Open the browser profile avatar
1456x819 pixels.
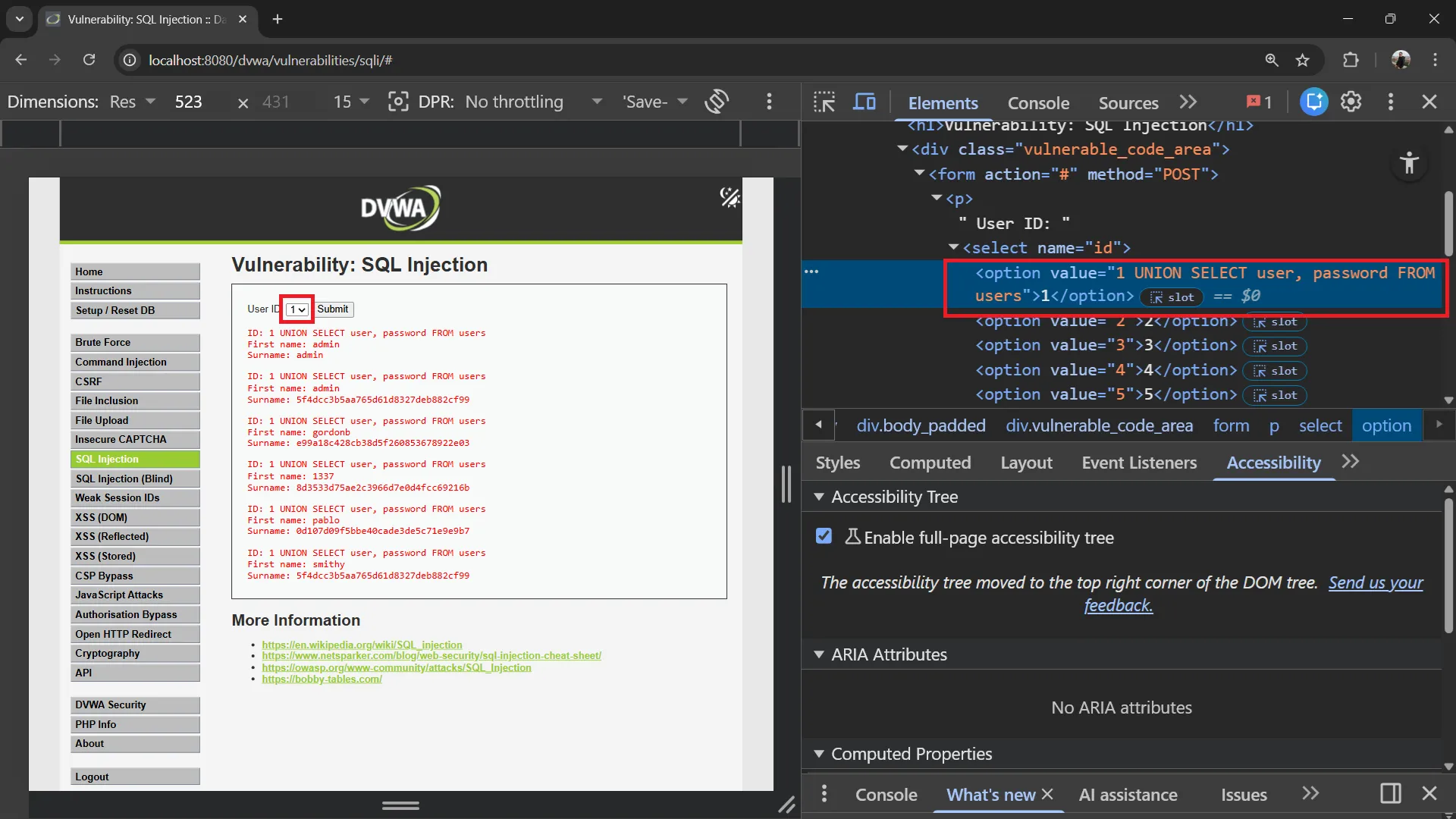tap(1402, 60)
